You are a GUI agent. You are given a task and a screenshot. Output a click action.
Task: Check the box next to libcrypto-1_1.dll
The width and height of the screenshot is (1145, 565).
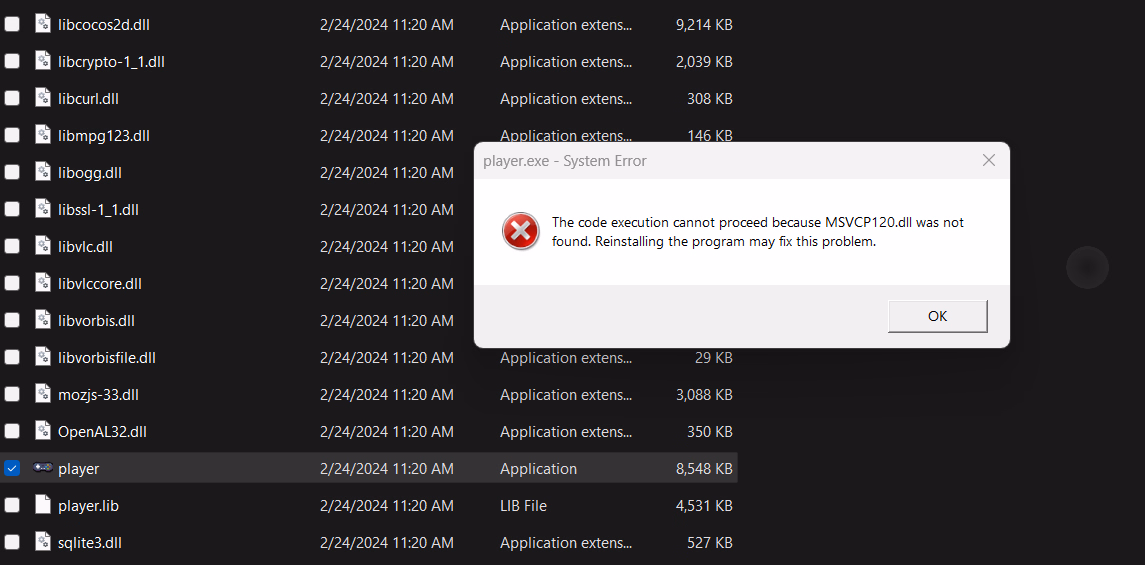(12, 61)
